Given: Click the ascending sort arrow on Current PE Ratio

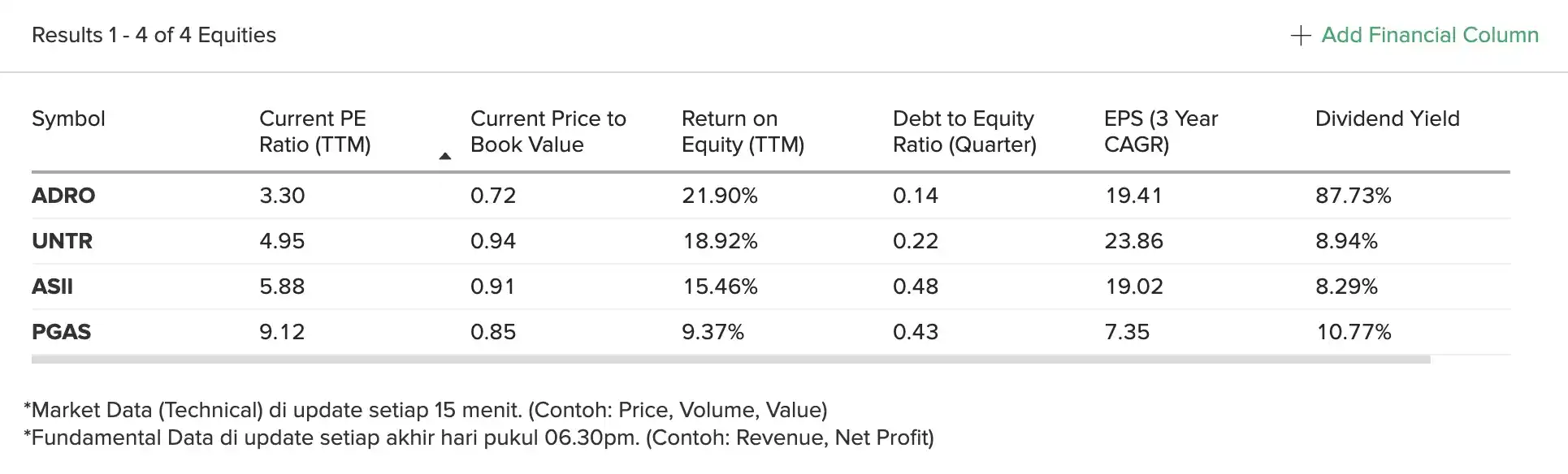Looking at the screenshot, I should point(444,156).
